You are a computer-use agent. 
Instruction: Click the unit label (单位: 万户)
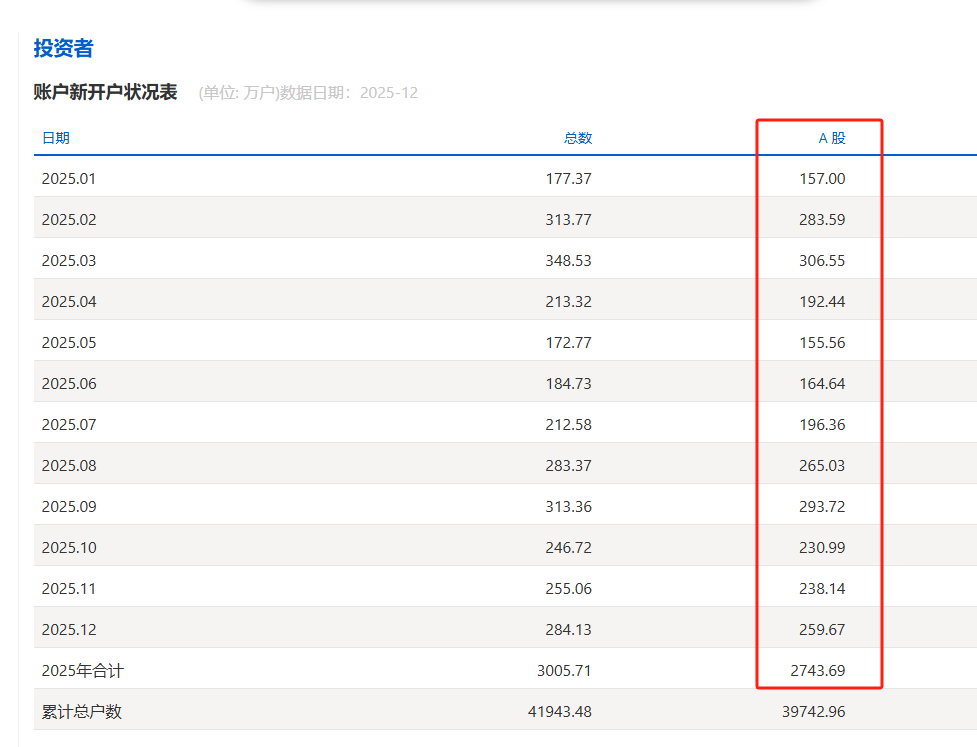point(239,92)
